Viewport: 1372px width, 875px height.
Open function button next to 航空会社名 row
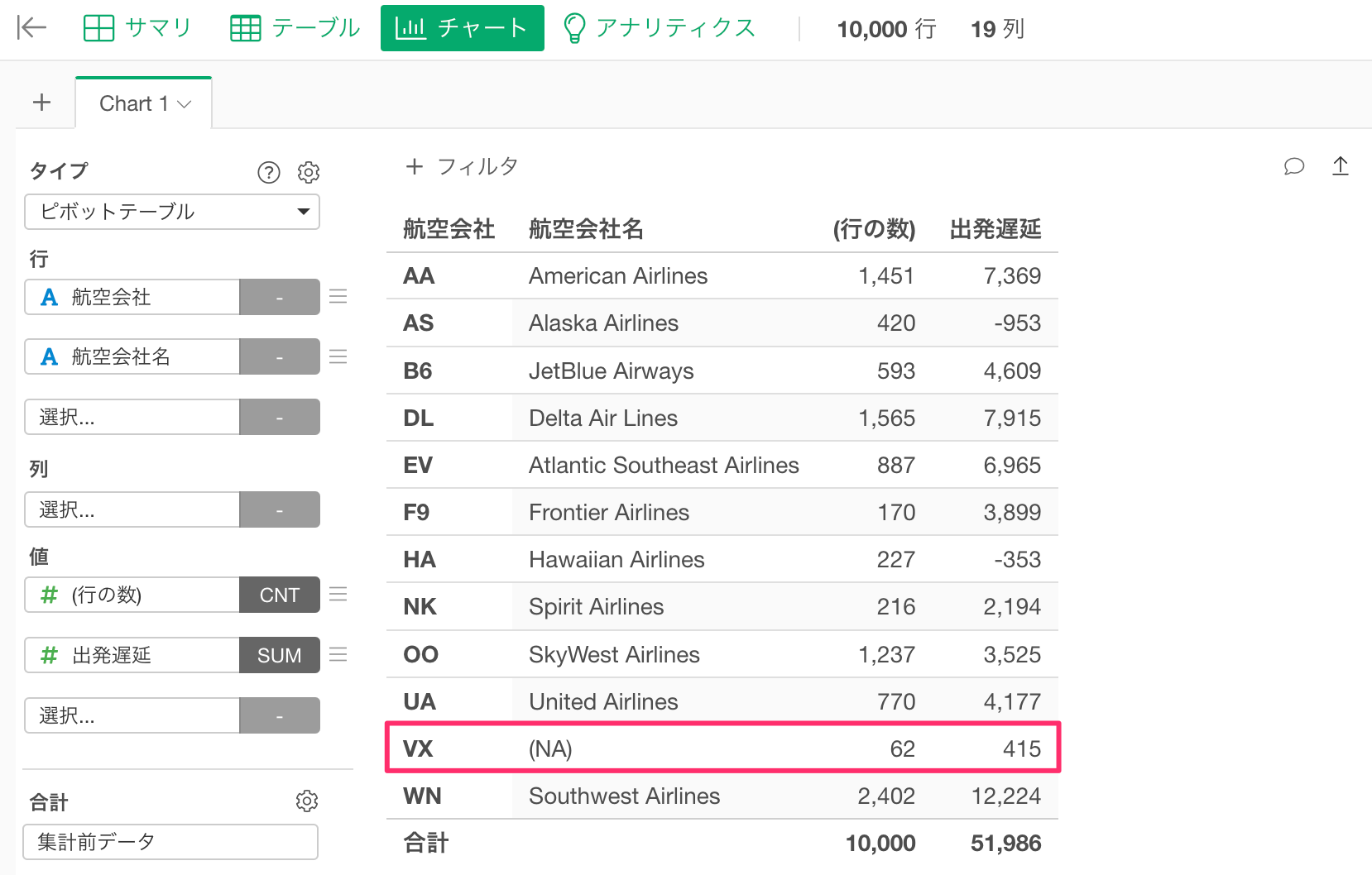pos(280,356)
